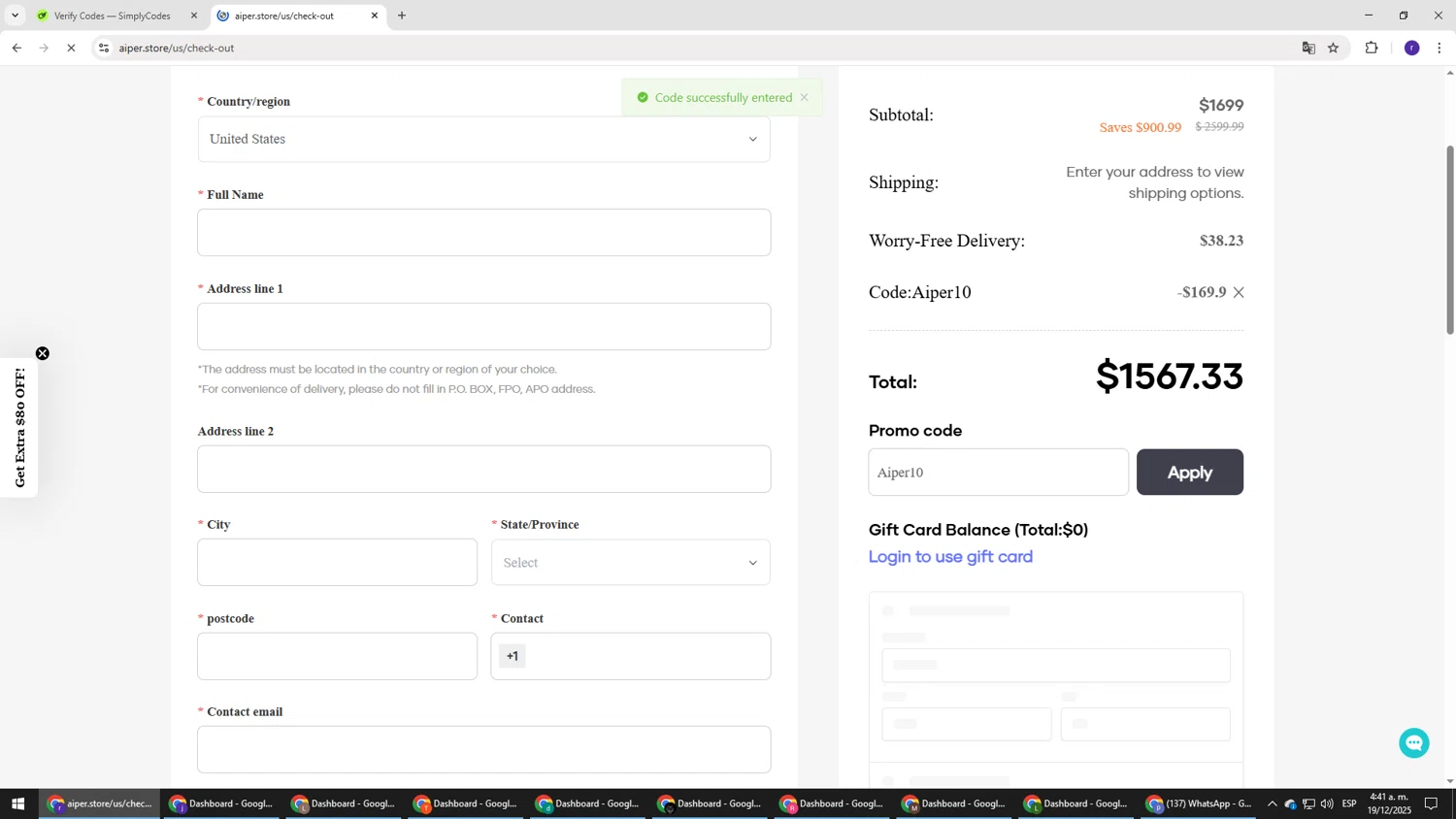Click the Apply promo code button
Image resolution: width=1456 pixels, height=819 pixels.
pyautogui.click(x=1190, y=473)
